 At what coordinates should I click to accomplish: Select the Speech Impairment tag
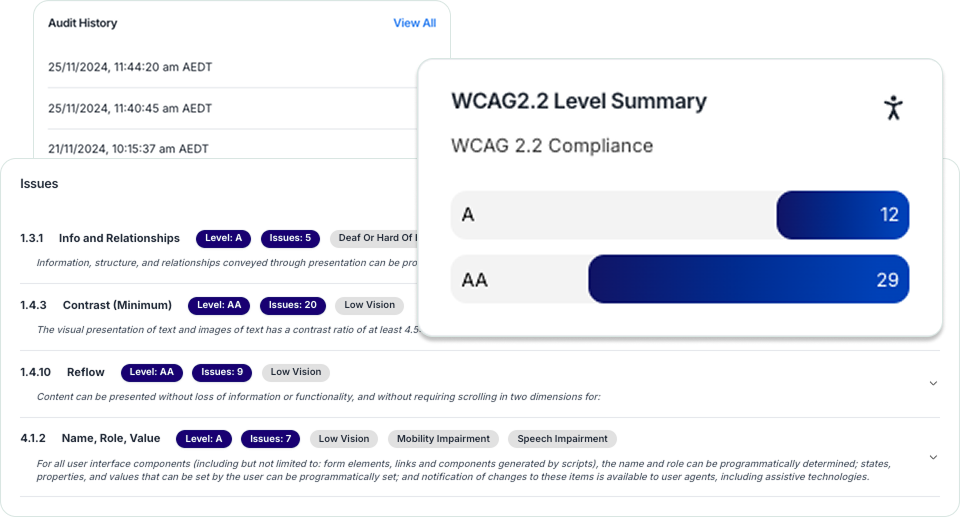[x=562, y=439]
